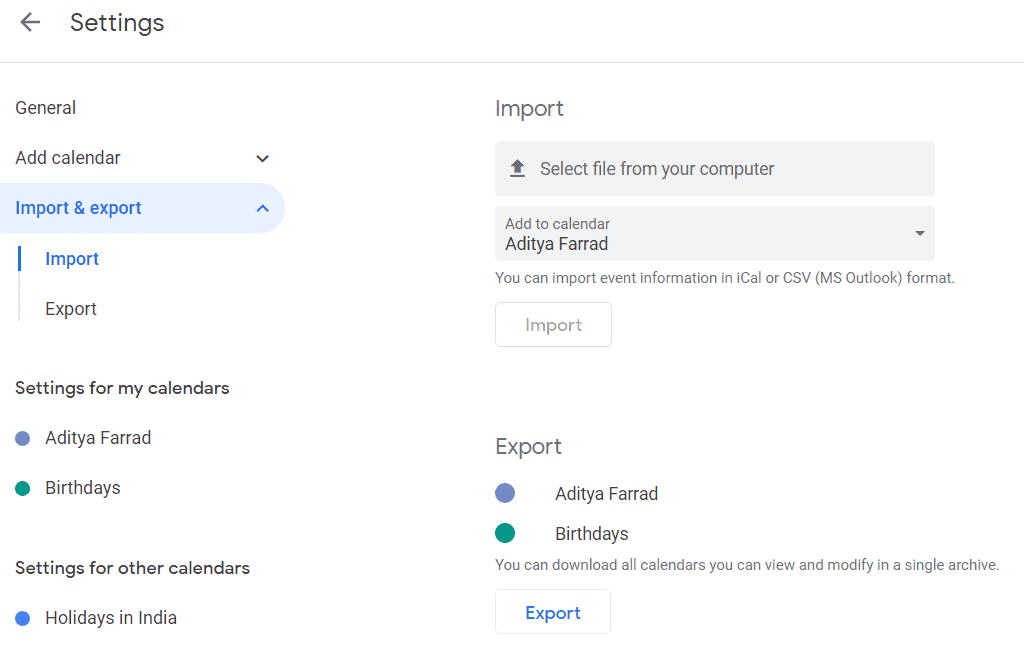Screen dimensions: 1024x647
Task: Select the Import sub-item in sidebar
Action: [72, 259]
